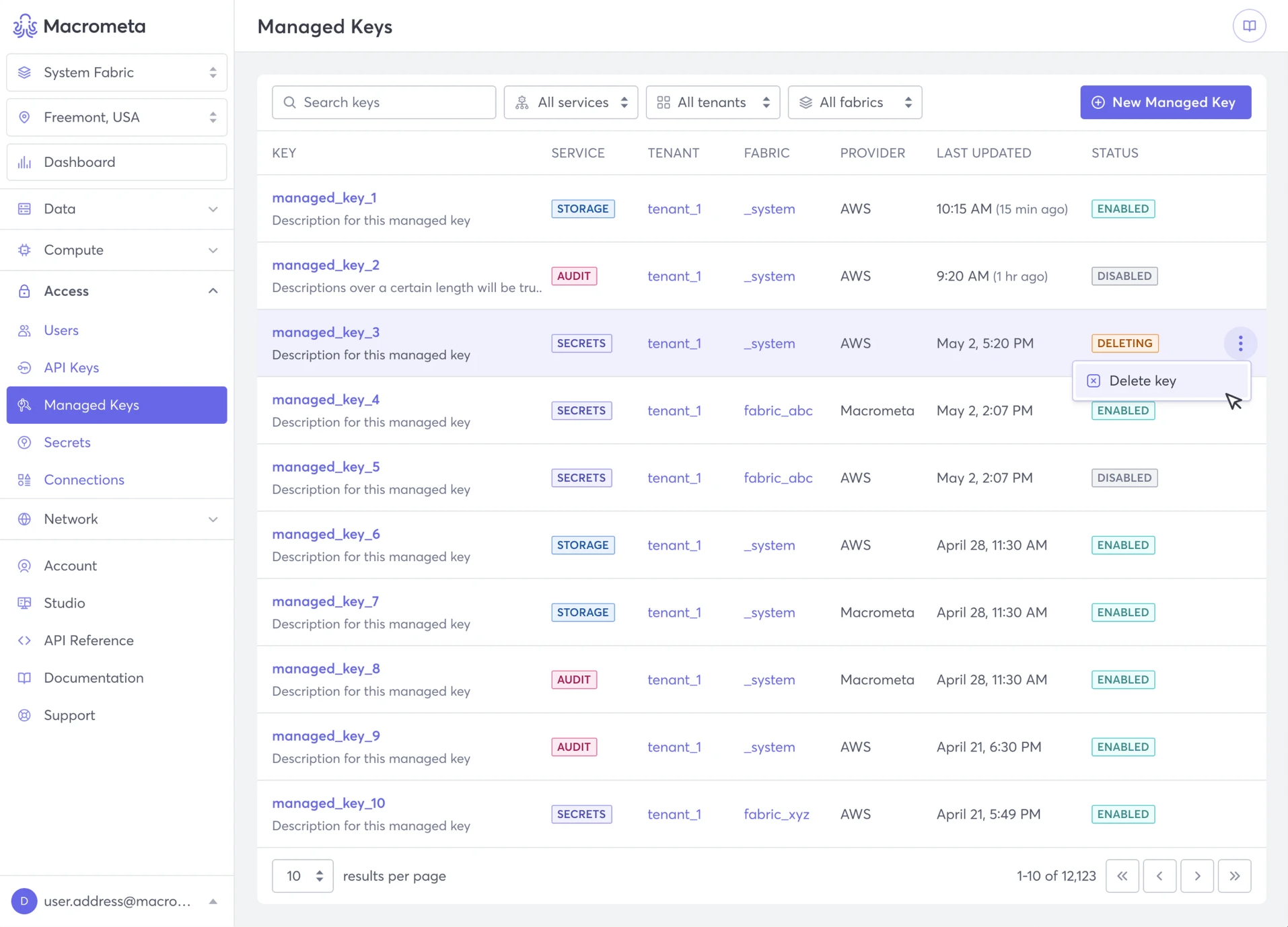Click the Support lifebuoy icon
The image size is (1288, 927).
coord(25,715)
